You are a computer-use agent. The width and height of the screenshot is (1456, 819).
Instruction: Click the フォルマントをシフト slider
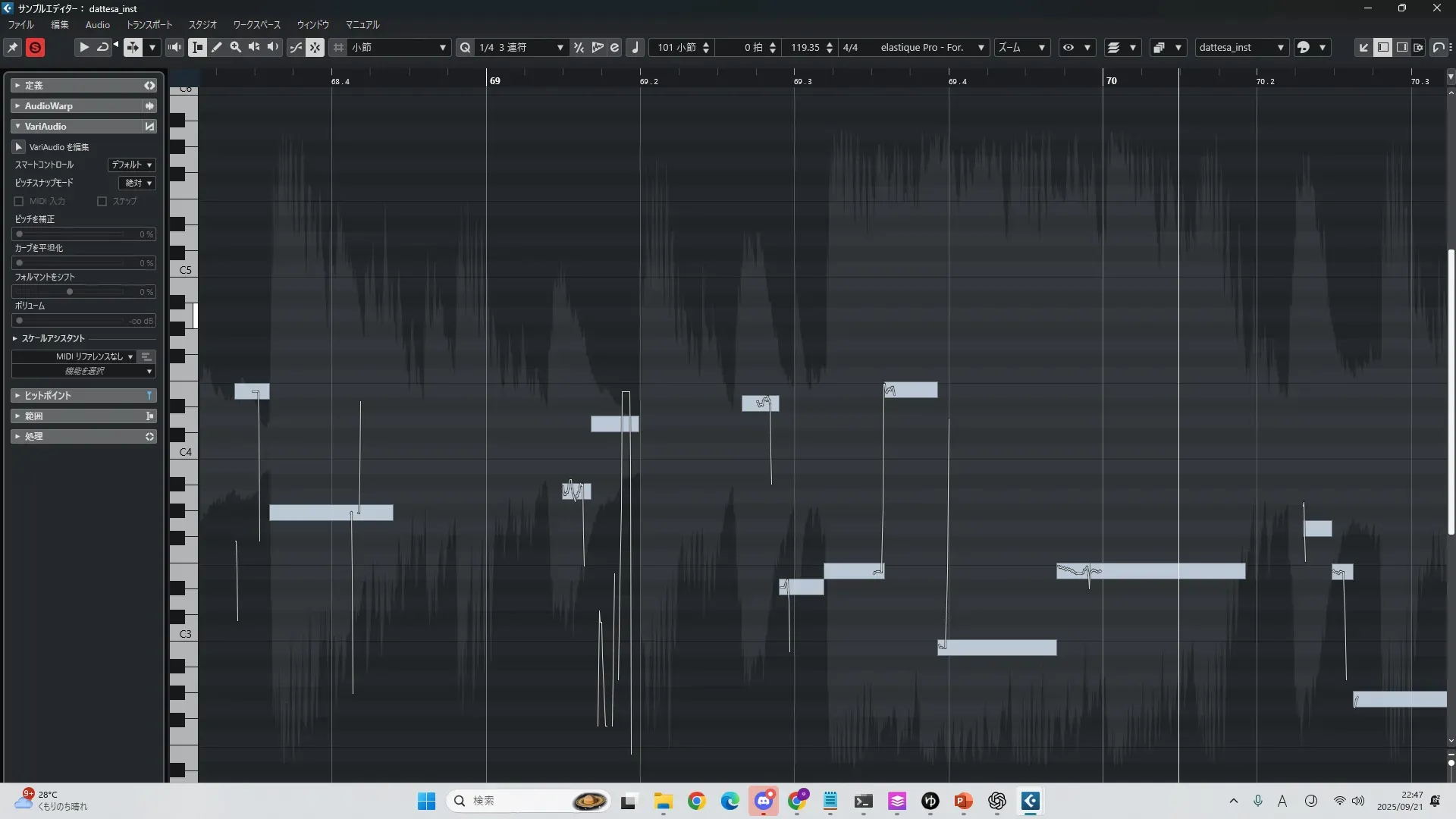coord(70,292)
